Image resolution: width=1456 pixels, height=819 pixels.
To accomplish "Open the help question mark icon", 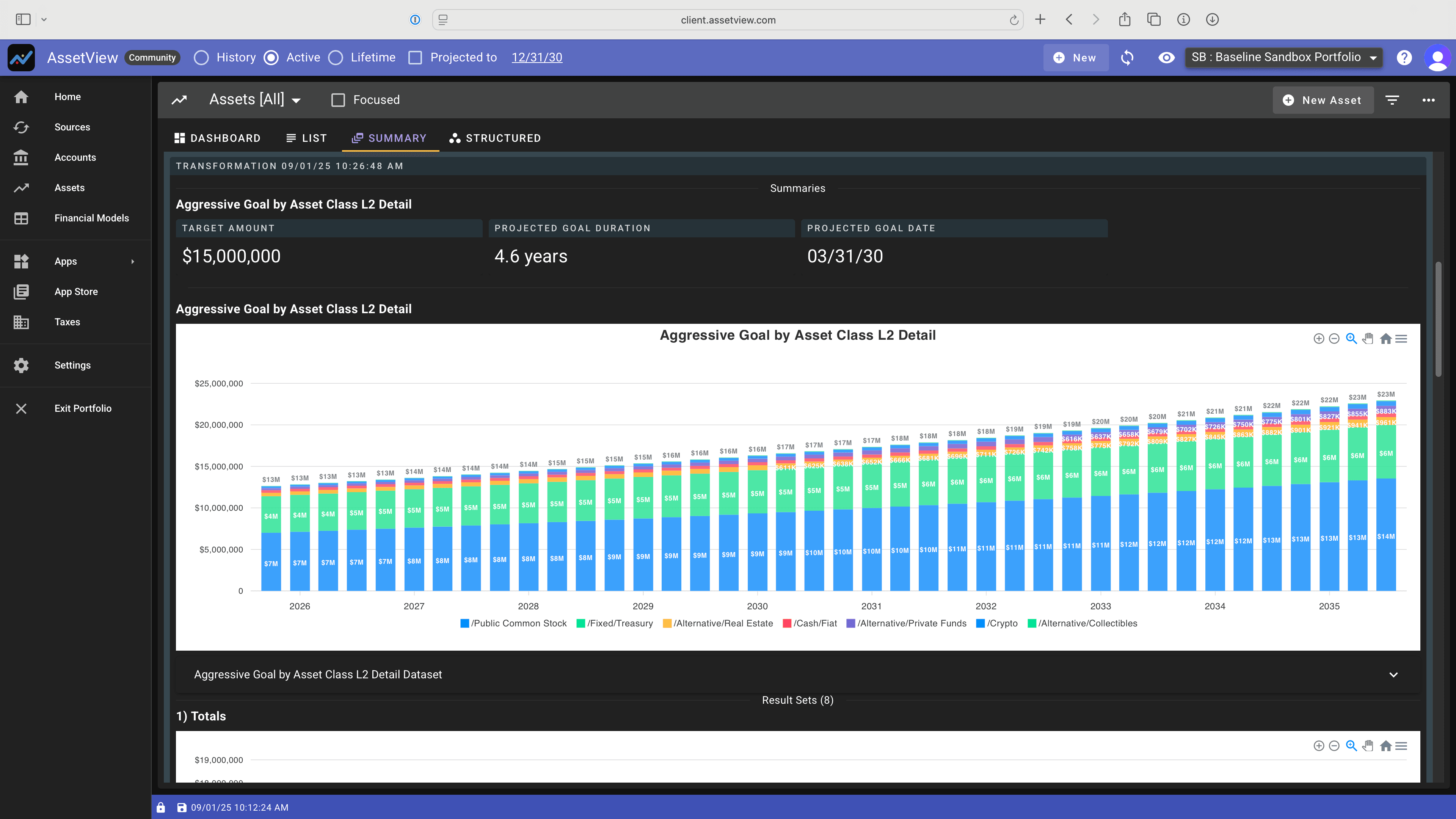I will [1404, 58].
